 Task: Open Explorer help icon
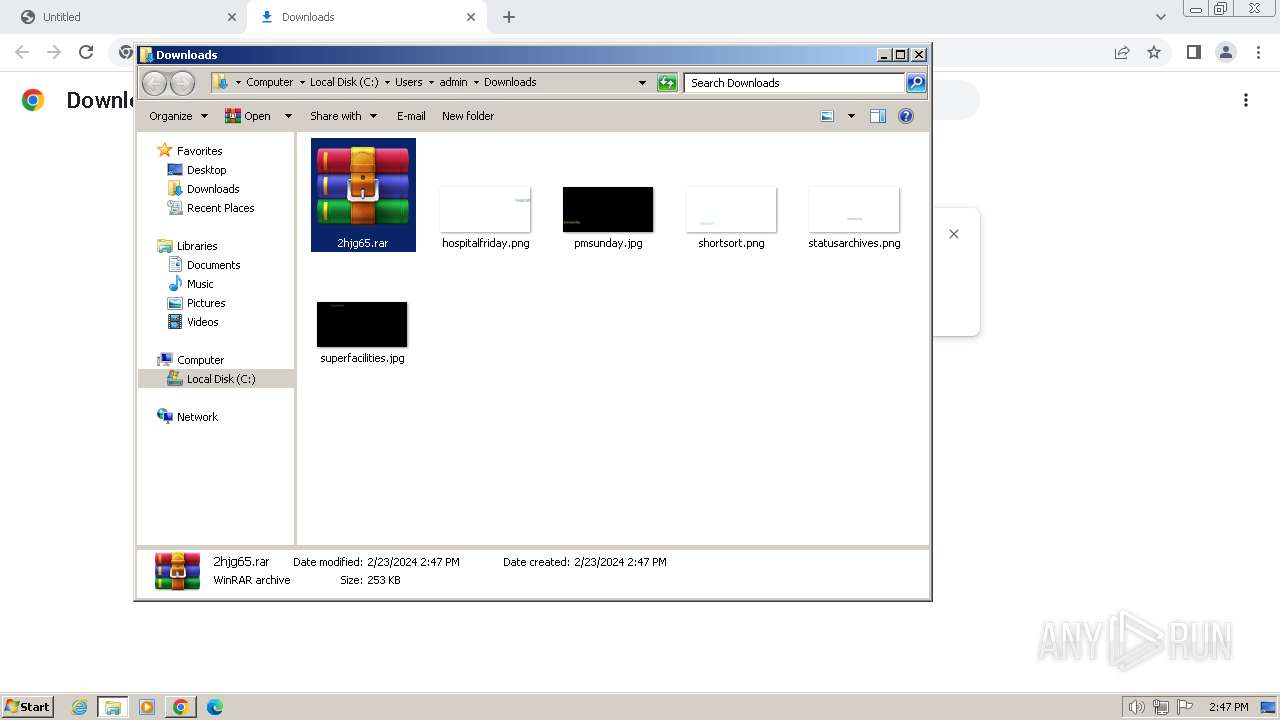coord(906,116)
